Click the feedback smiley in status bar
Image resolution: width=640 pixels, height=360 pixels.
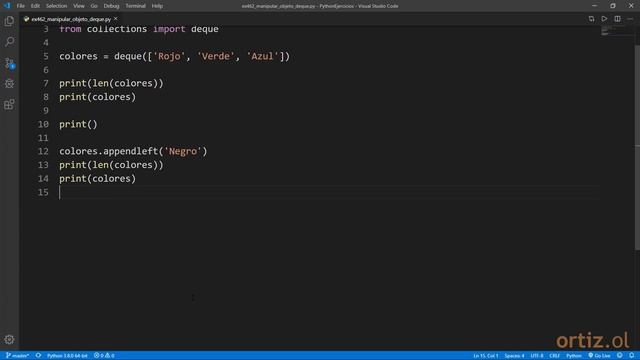[x=620, y=356]
